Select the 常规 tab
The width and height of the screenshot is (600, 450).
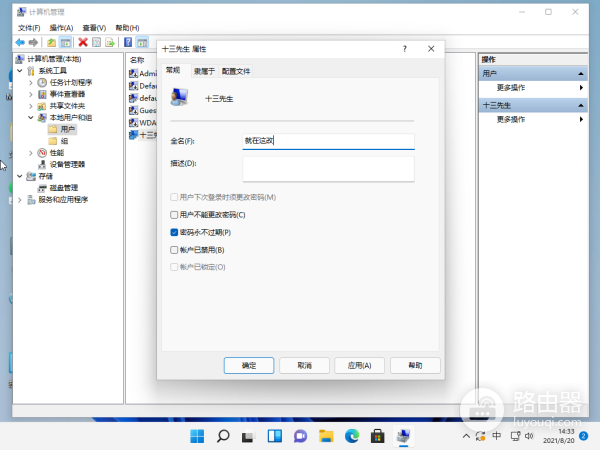[x=173, y=70]
